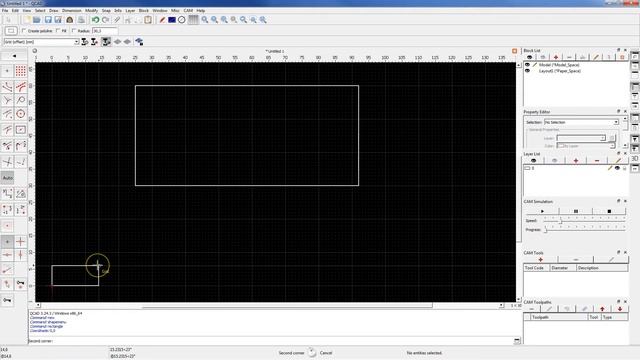Play the CAM simulation

pos(542,211)
